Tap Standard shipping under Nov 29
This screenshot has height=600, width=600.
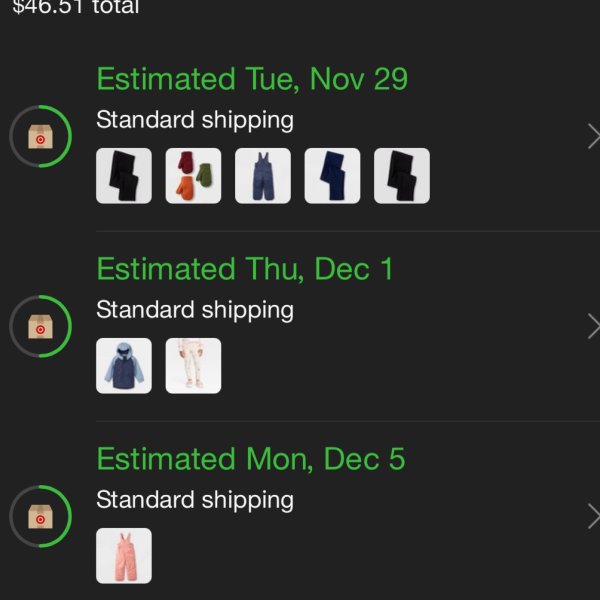195,120
